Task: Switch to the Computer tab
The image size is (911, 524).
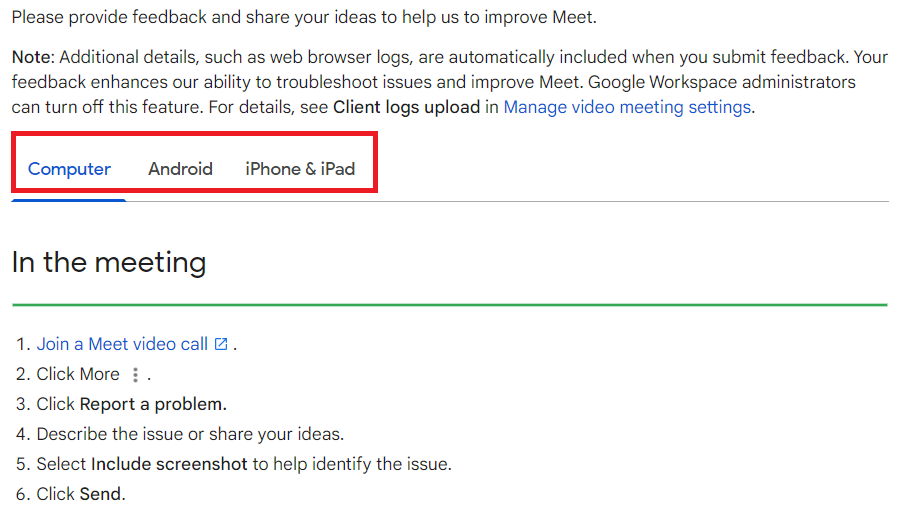Action: pos(69,169)
